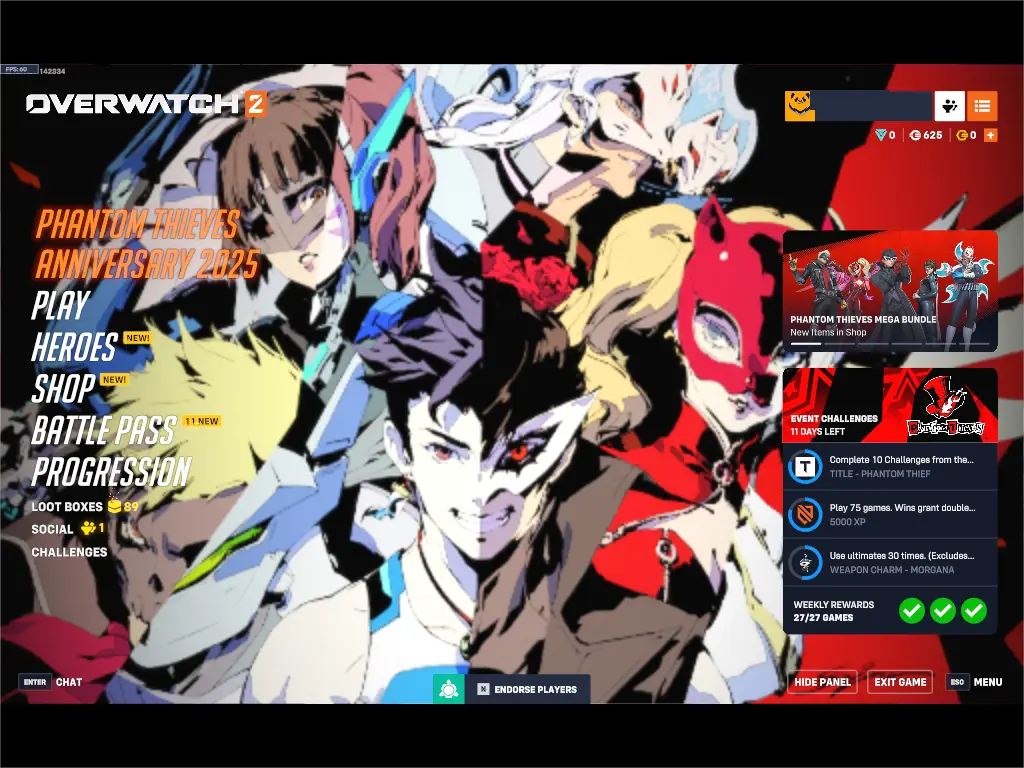Click the '142334' number beside FPS counter

[52, 71]
